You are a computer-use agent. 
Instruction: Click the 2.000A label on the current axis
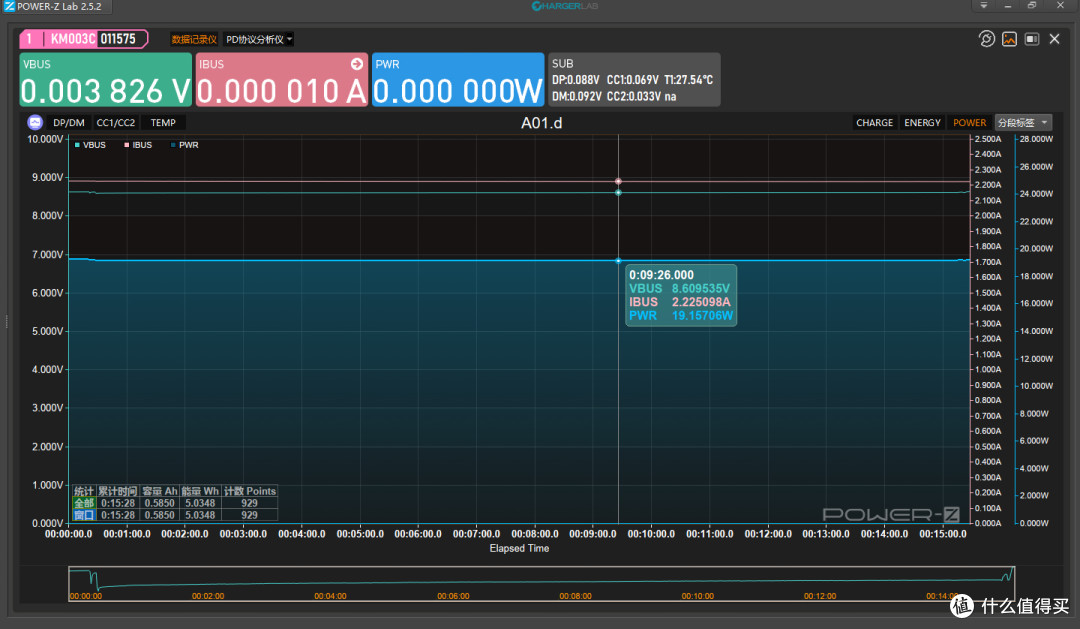coord(988,216)
